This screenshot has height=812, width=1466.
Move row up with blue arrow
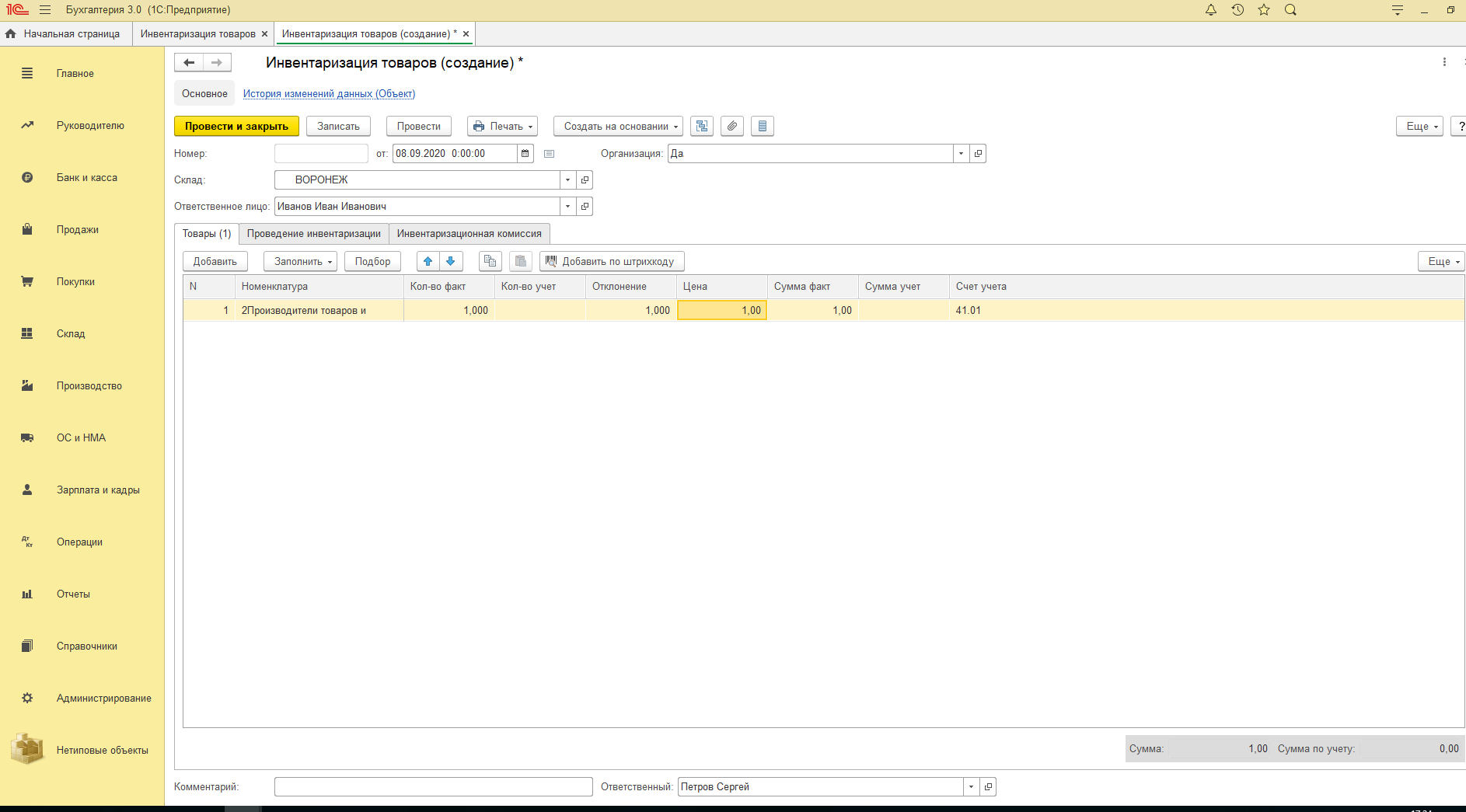coord(428,261)
